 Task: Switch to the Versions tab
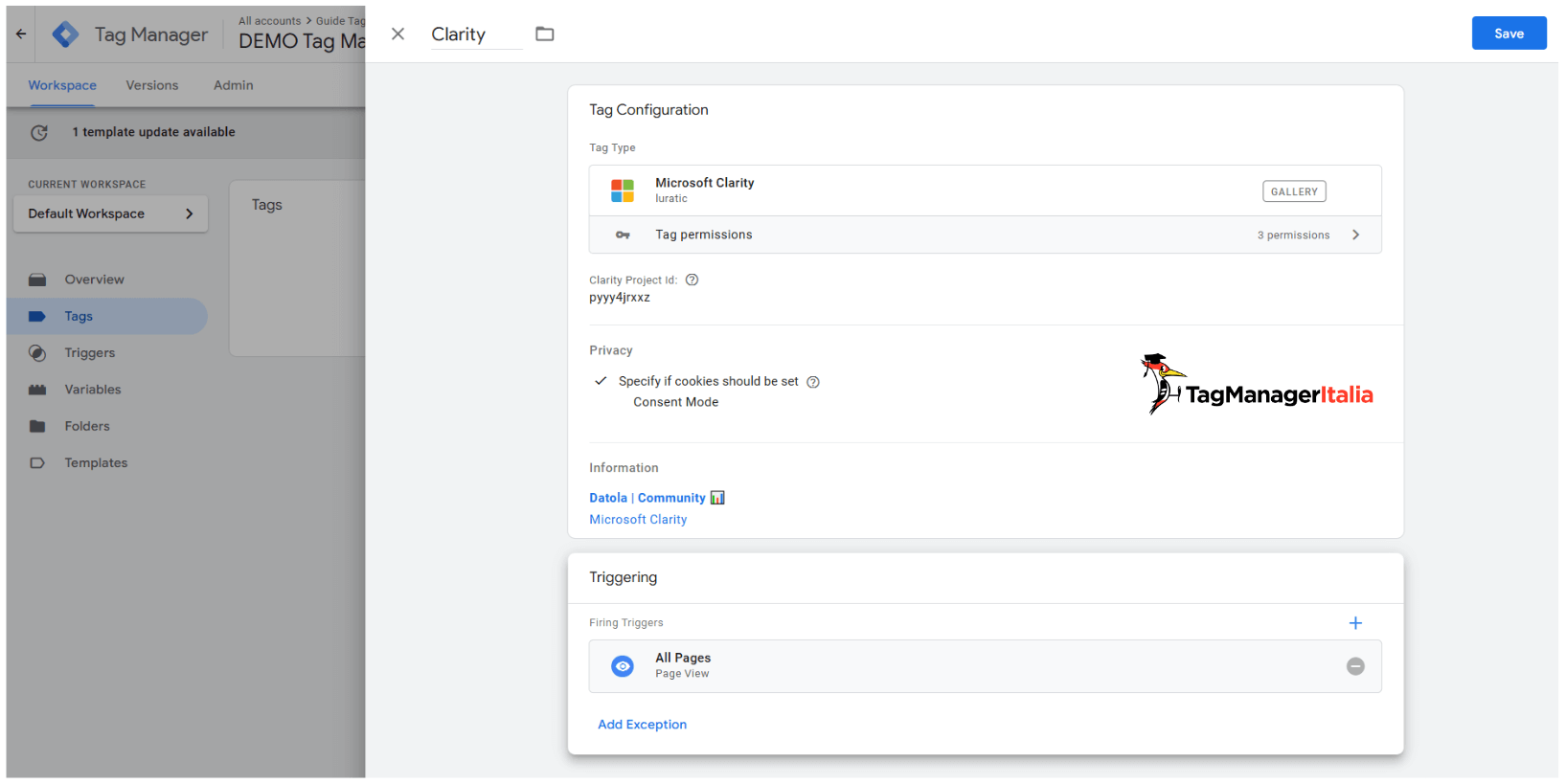[x=151, y=85]
